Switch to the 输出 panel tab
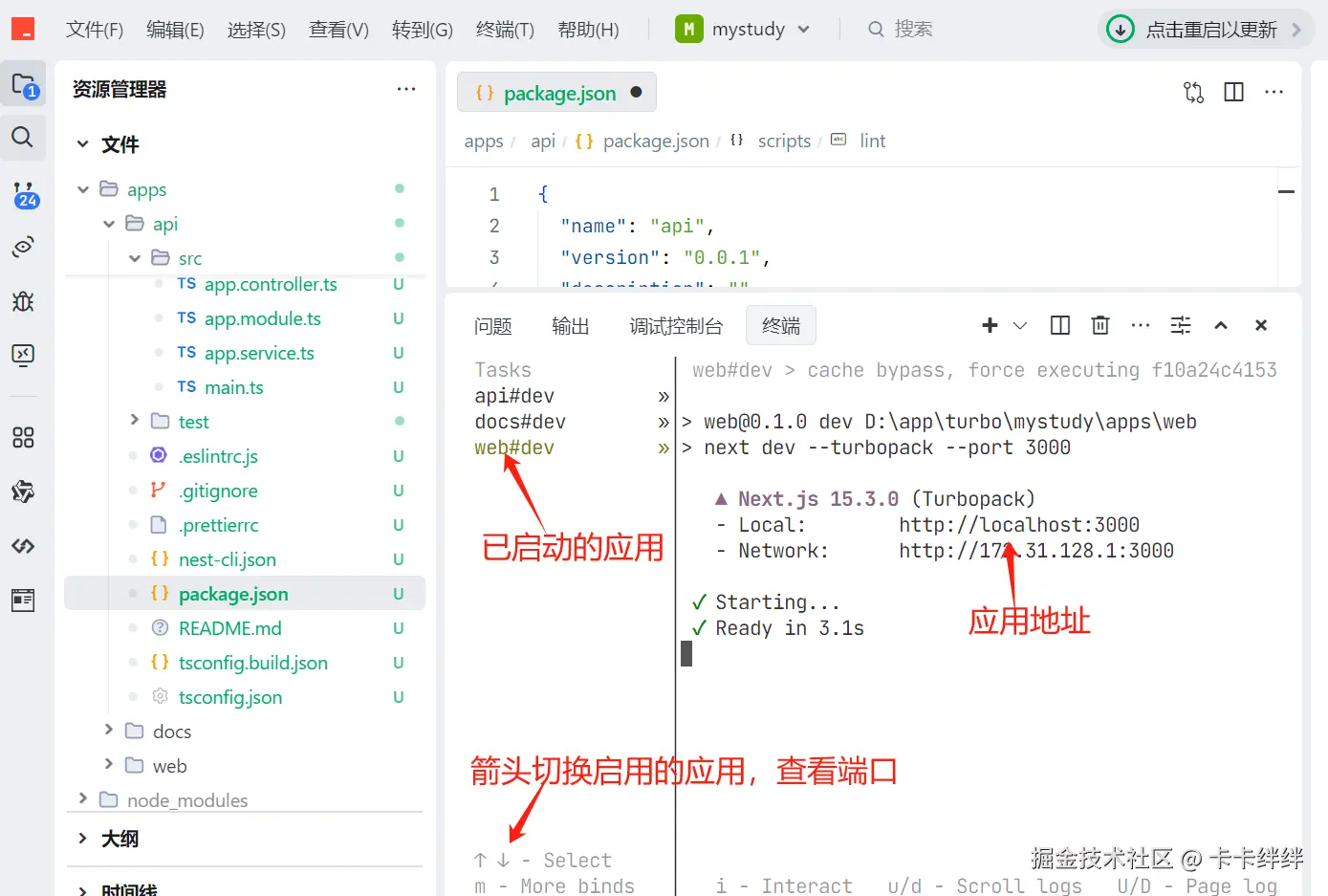 [x=571, y=326]
